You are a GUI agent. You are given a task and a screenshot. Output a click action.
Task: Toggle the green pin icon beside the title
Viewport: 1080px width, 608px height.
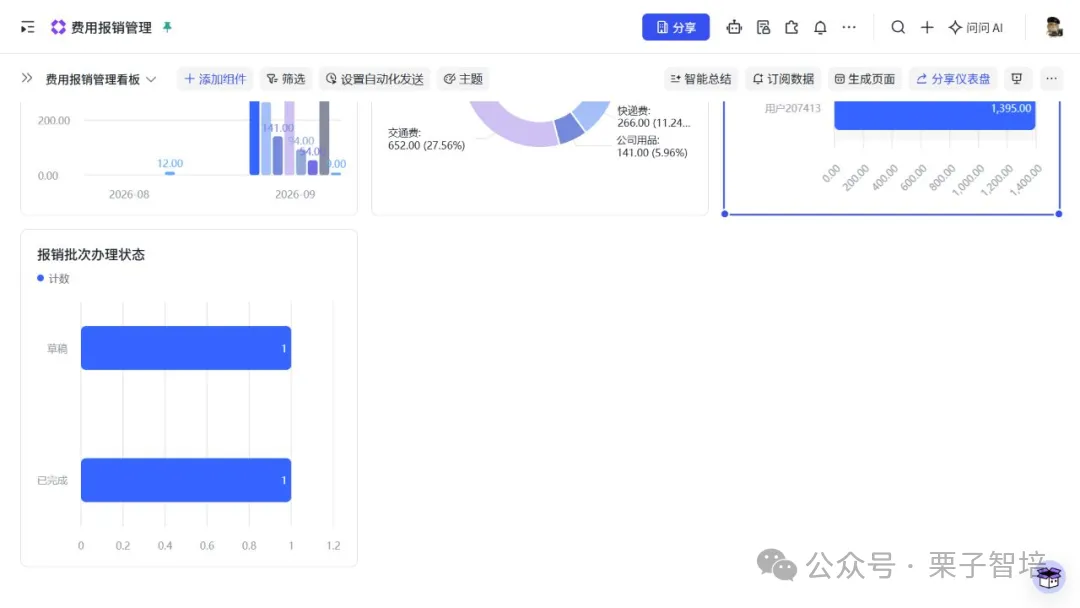click(x=167, y=27)
